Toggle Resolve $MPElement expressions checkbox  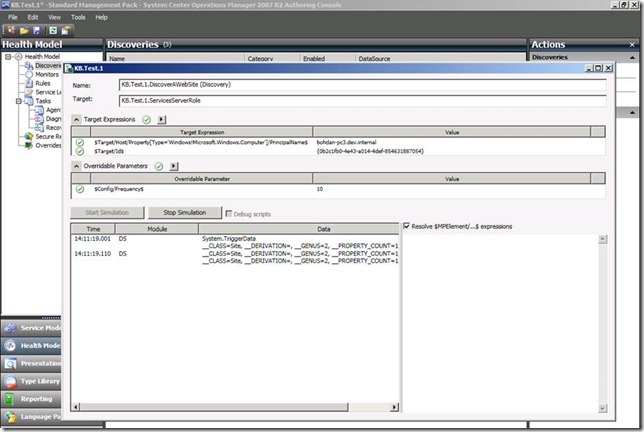pos(408,226)
